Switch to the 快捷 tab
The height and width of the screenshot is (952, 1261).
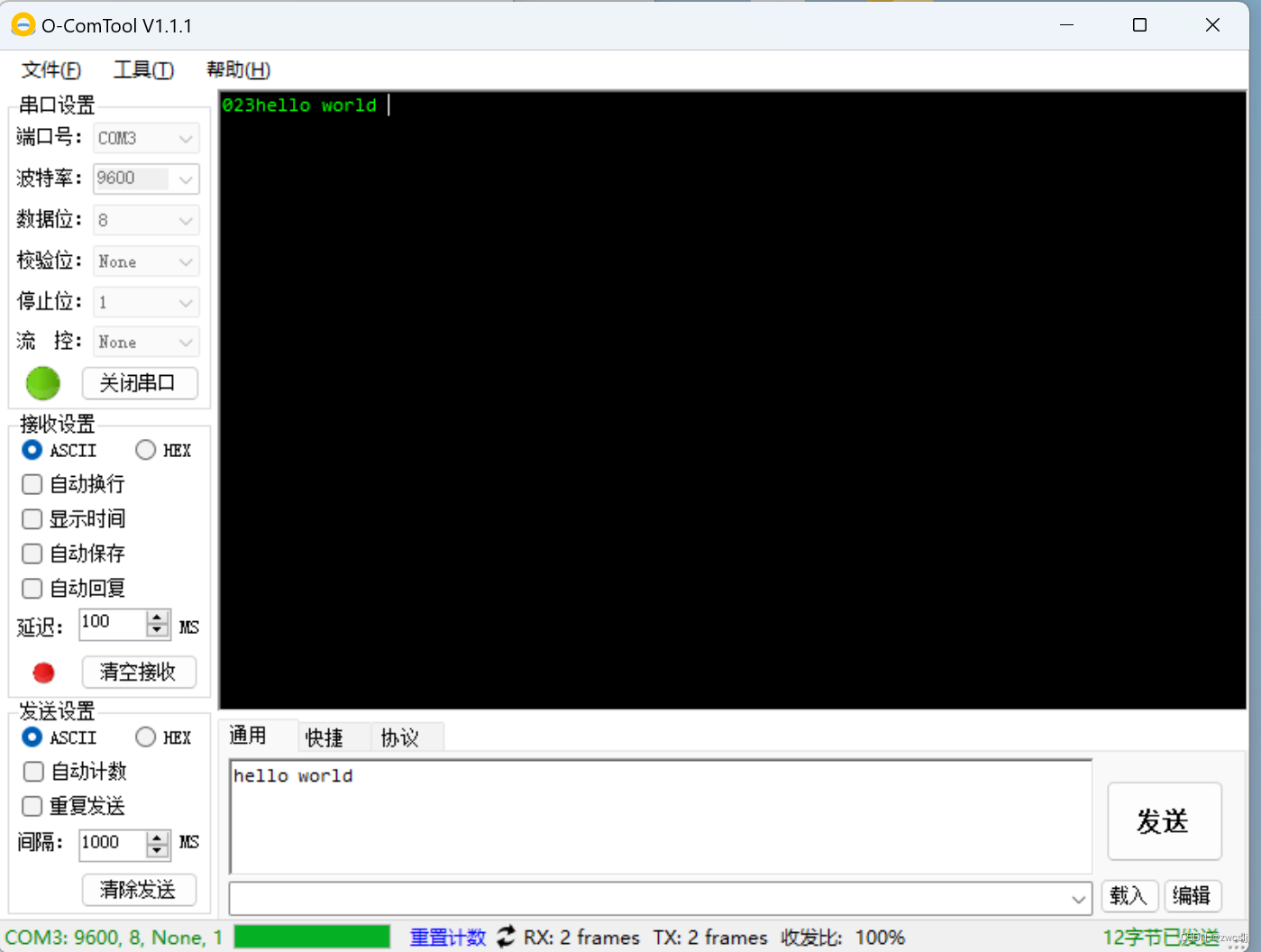324,737
